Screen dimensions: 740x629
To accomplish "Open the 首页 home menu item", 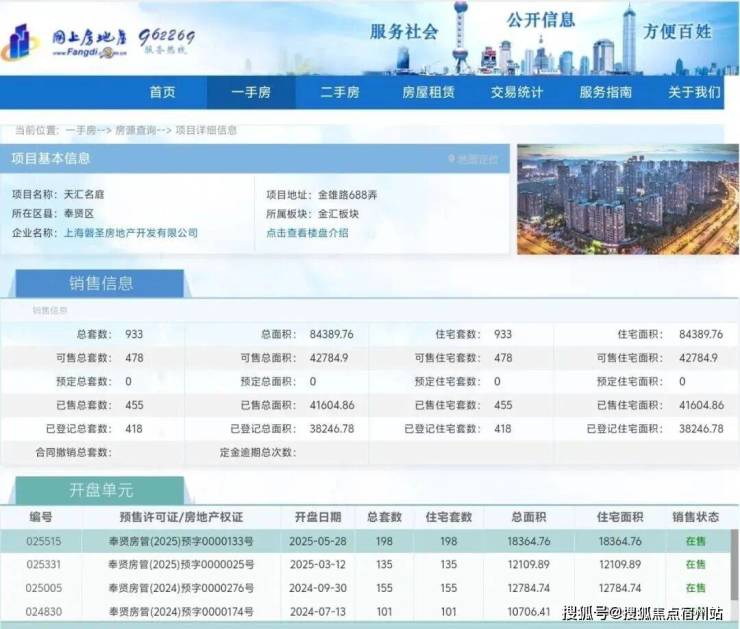I will click(162, 92).
